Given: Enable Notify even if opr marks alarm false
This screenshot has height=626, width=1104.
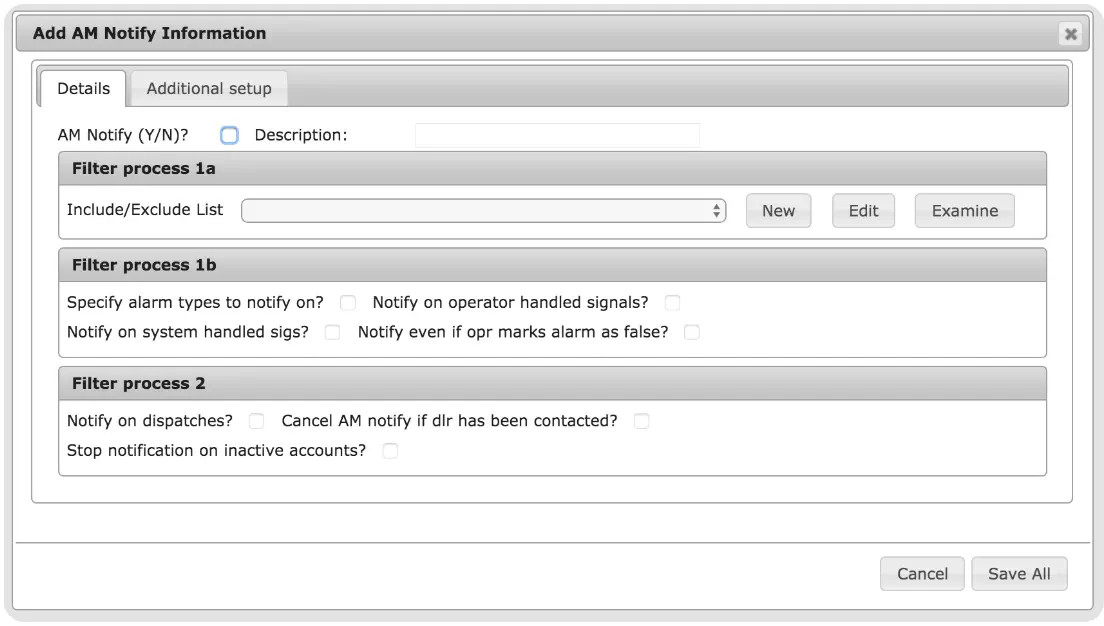Looking at the screenshot, I should click(692, 332).
